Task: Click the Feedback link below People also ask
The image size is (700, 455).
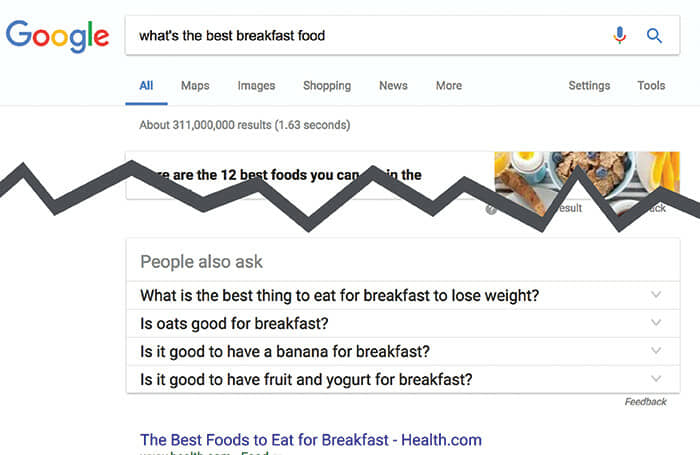Action: 646,402
